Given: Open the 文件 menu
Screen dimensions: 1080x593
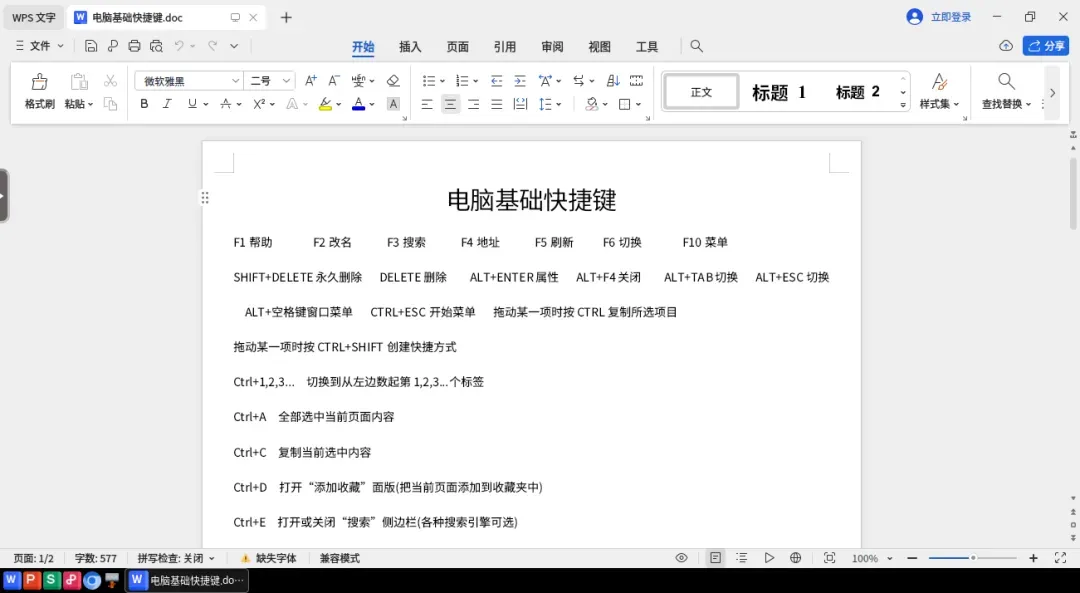Looking at the screenshot, I should pos(40,46).
